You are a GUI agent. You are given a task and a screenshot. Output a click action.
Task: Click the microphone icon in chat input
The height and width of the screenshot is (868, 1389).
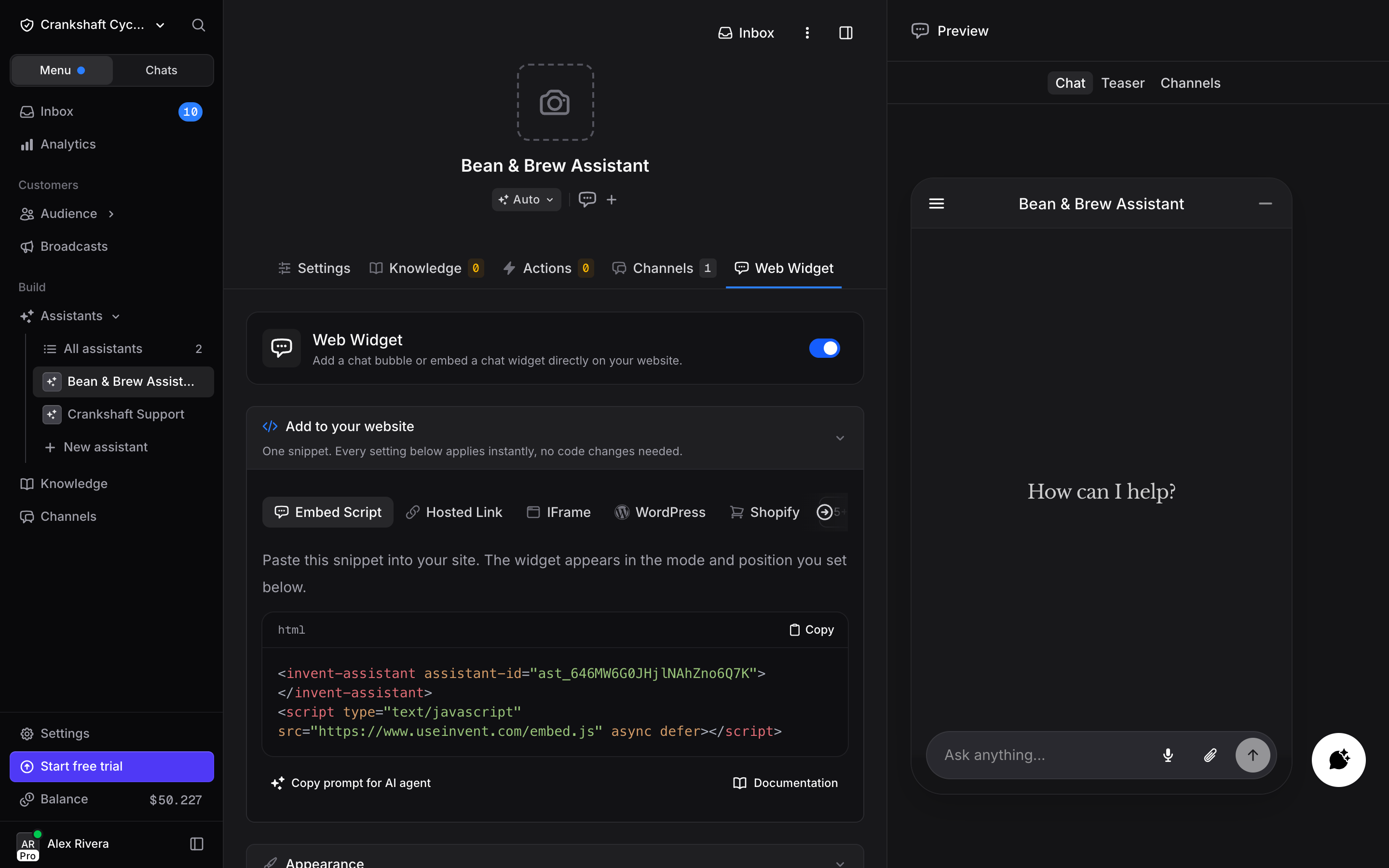pyautogui.click(x=1168, y=755)
